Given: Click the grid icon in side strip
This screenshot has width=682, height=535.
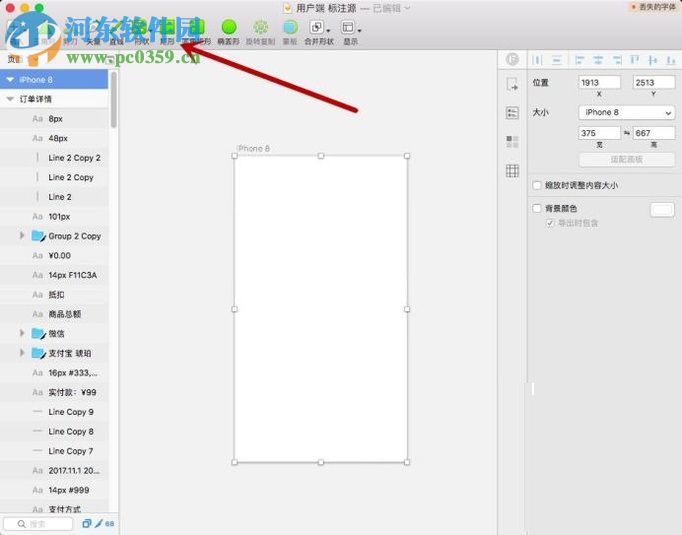Looking at the screenshot, I should point(512,171).
